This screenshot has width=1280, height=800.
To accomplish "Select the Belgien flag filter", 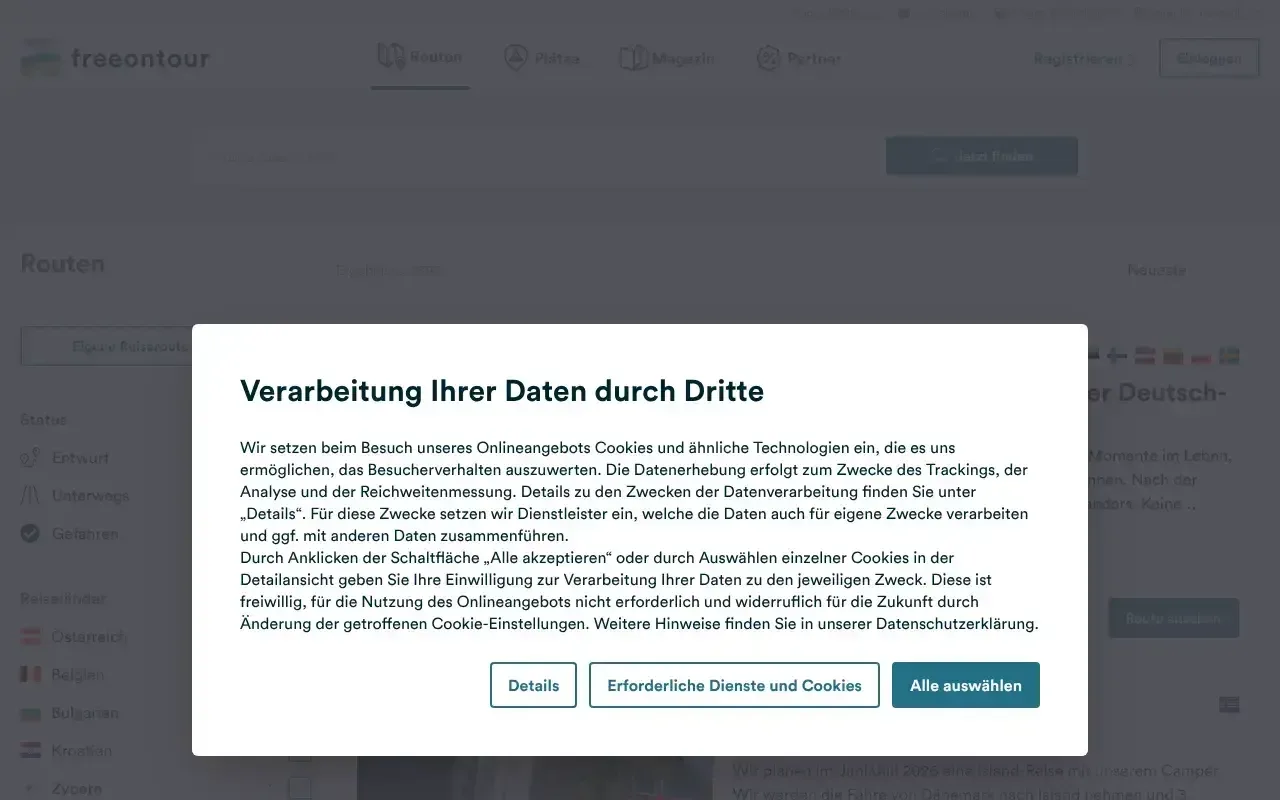I will 31,675.
